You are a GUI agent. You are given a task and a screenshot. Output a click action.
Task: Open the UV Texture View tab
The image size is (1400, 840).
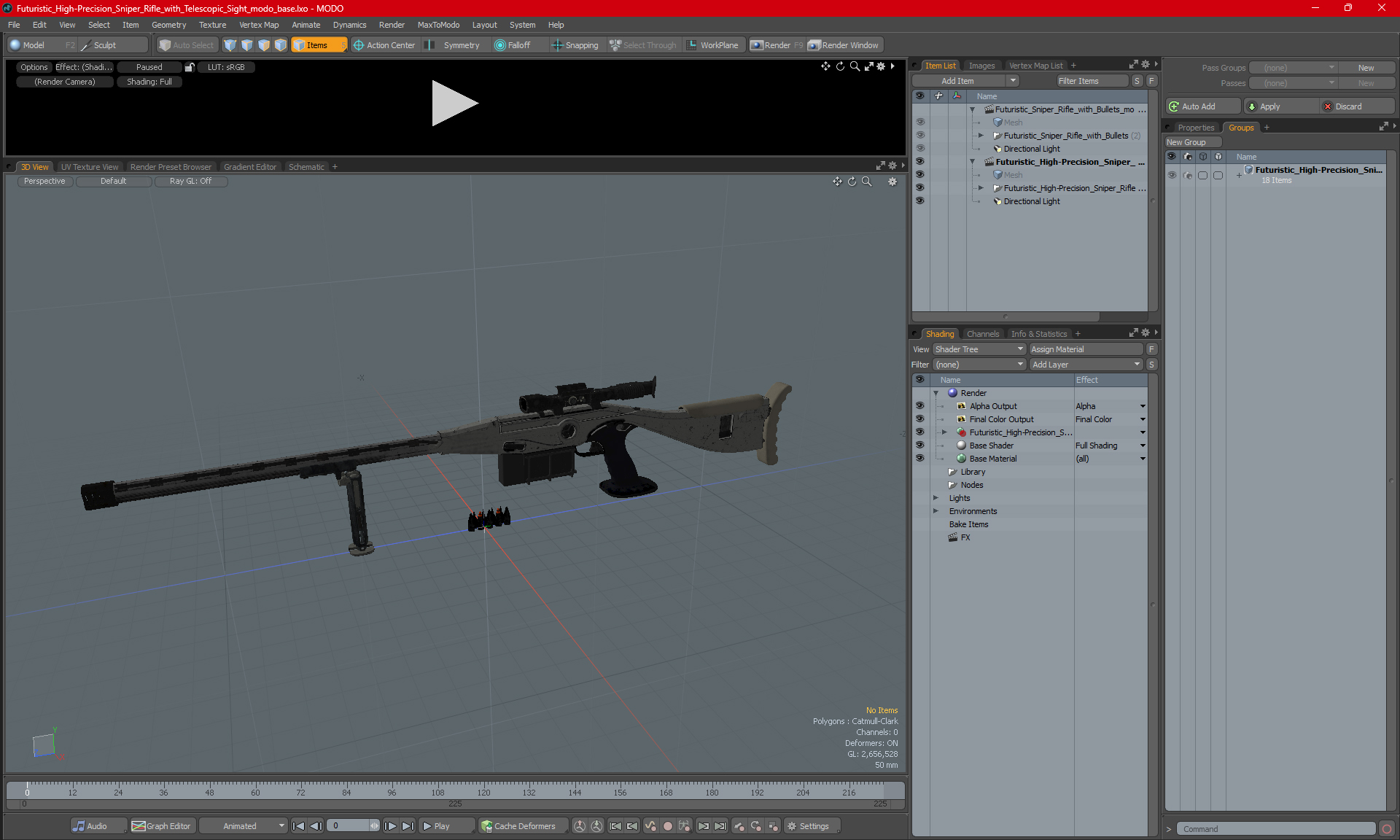click(x=90, y=167)
